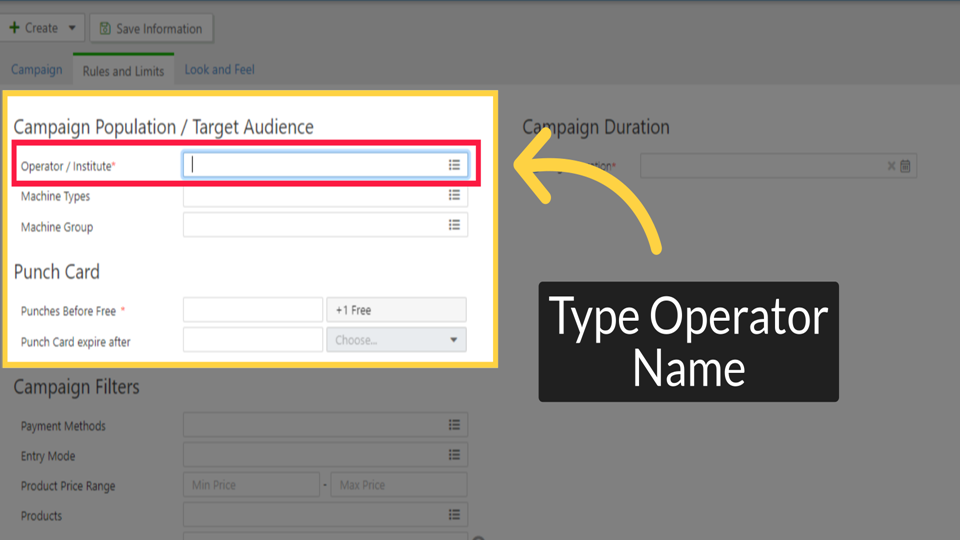Select the Rules and Limits tab

[x=123, y=71]
